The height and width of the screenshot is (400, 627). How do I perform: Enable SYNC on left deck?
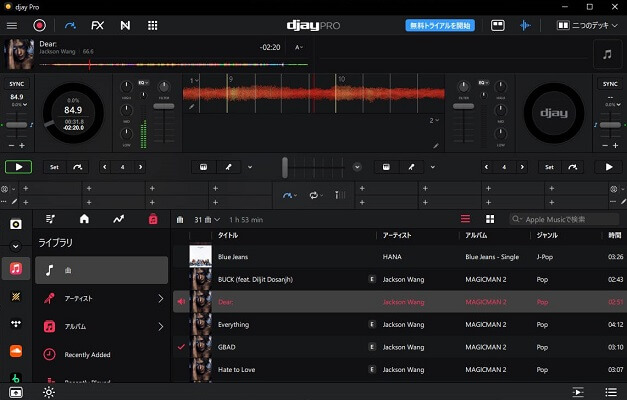[x=17, y=84]
